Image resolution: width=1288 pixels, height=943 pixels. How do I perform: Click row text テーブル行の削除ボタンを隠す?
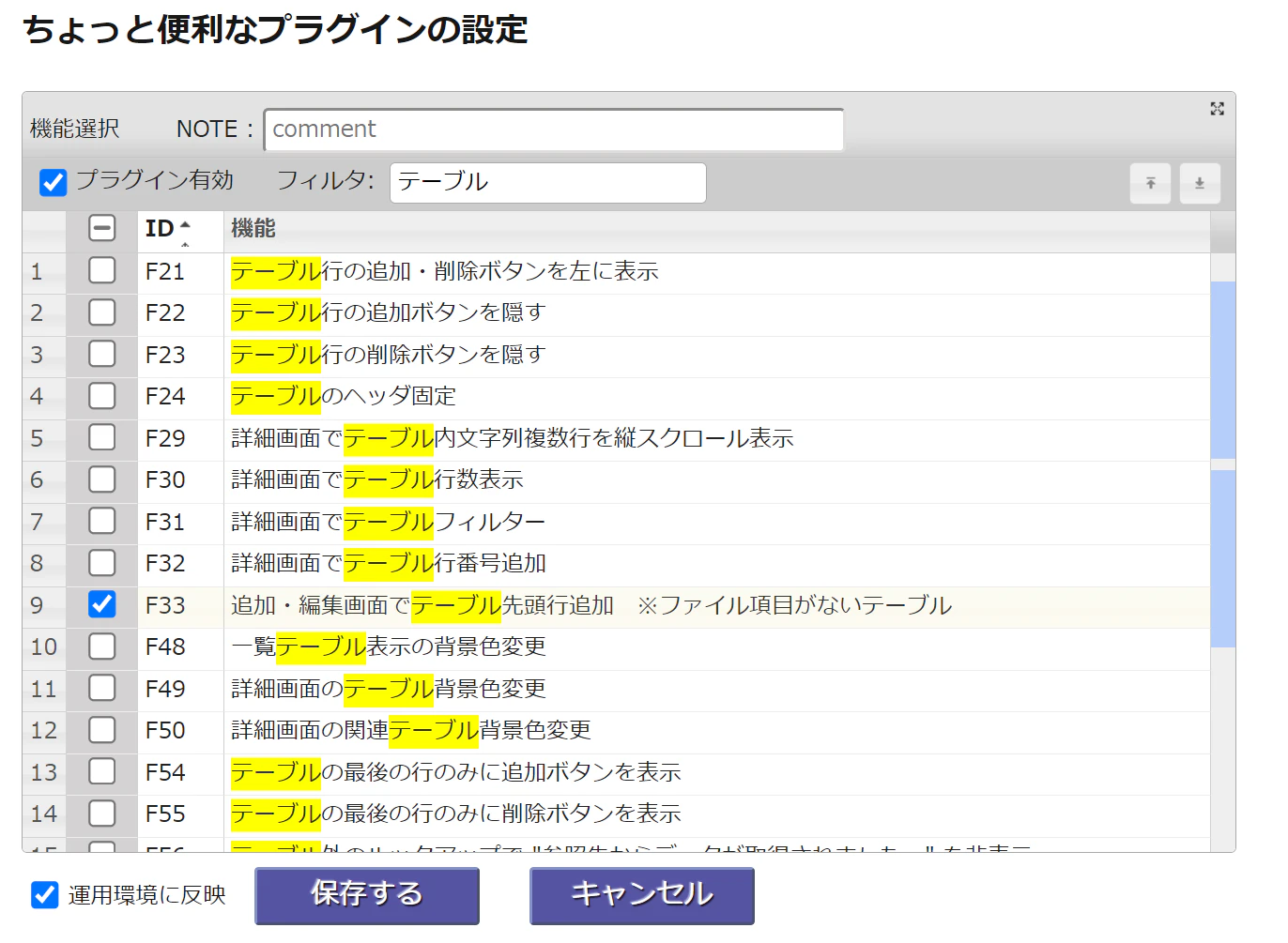click(389, 355)
